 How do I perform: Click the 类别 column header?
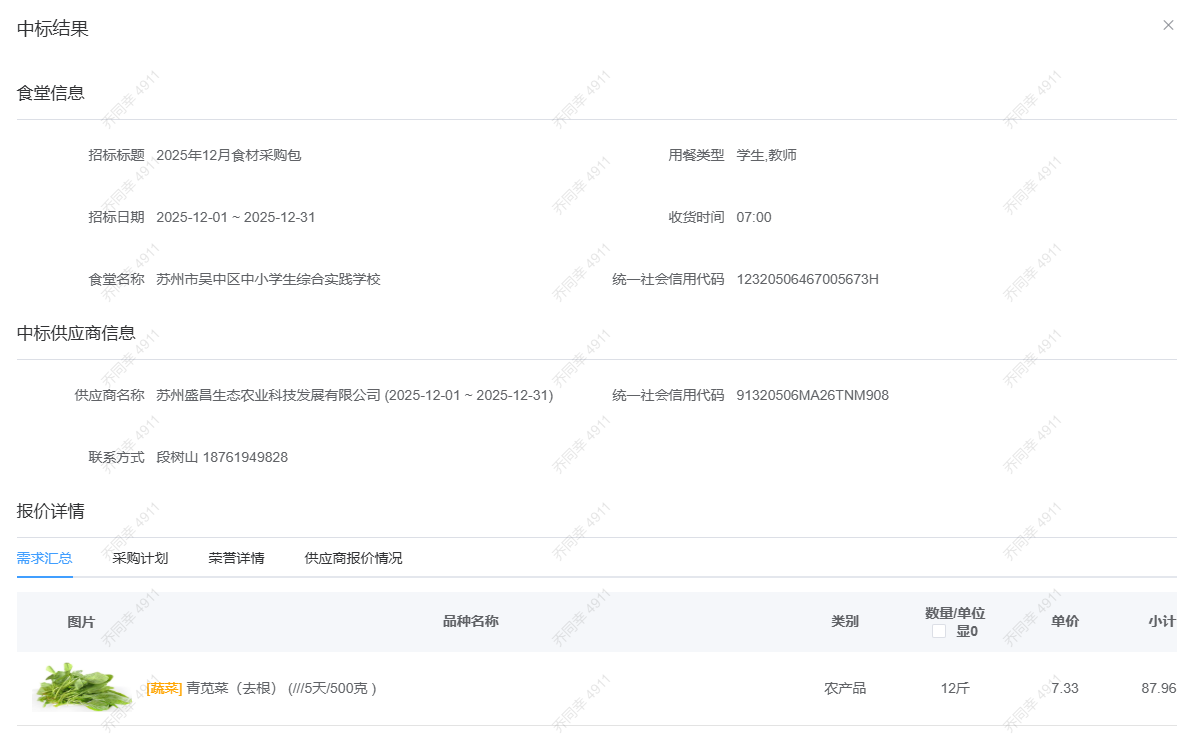[x=844, y=621]
